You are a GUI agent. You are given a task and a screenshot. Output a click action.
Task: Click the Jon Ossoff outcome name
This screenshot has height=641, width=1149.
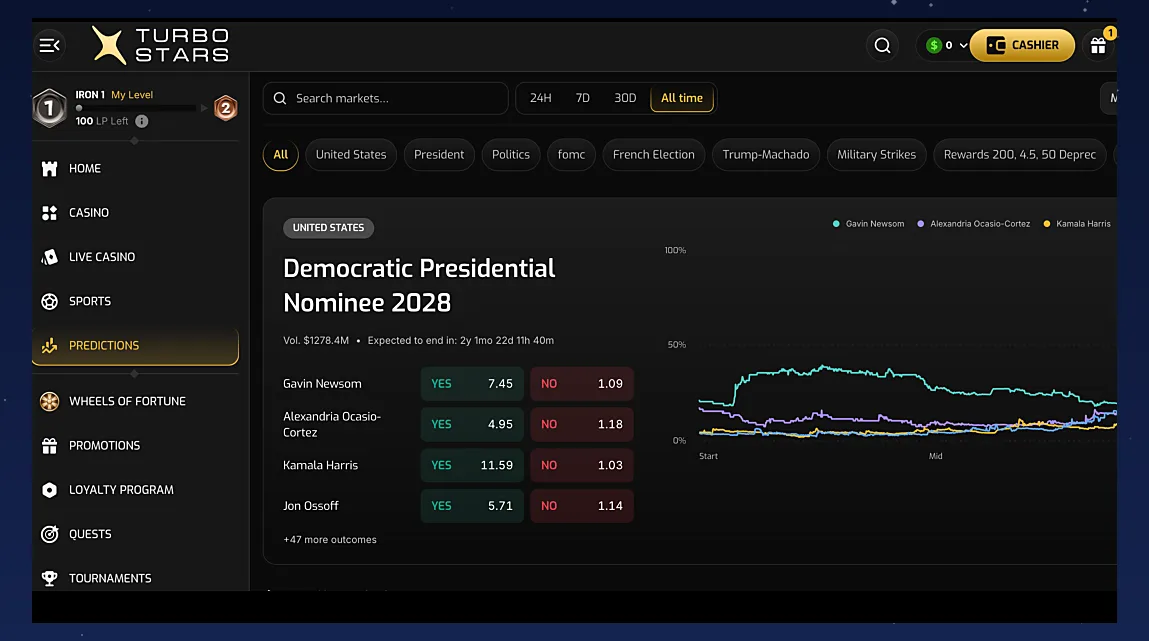(x=311, y=505)
